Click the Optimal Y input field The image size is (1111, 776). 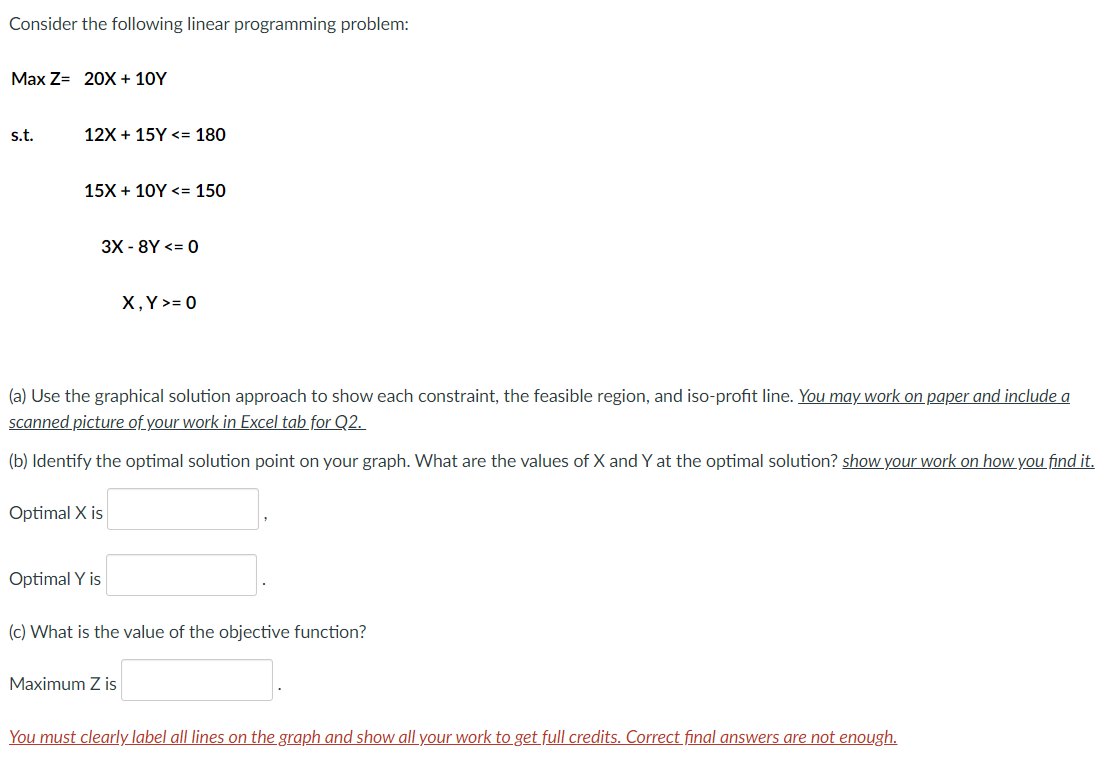click(x=180, y=574)
